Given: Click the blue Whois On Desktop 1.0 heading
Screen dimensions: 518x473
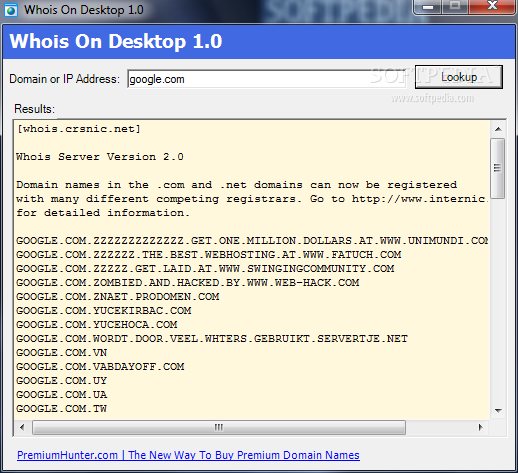Looking at the screenshot, I should pyautogui.click(x=116, y=42).
